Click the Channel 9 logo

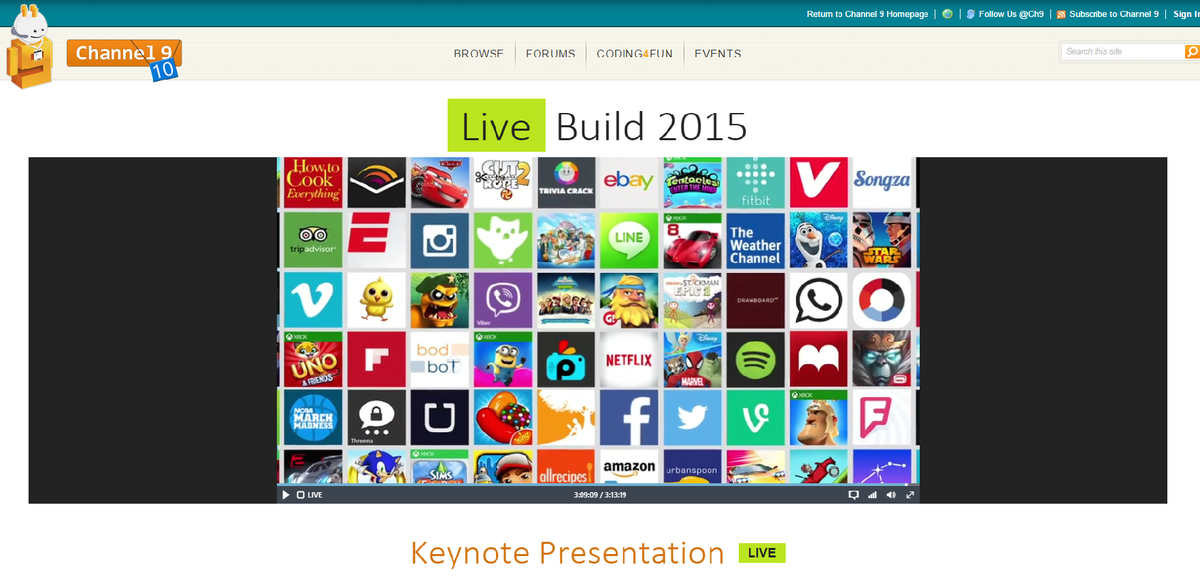pyautogui.click(x=123, y=55)
